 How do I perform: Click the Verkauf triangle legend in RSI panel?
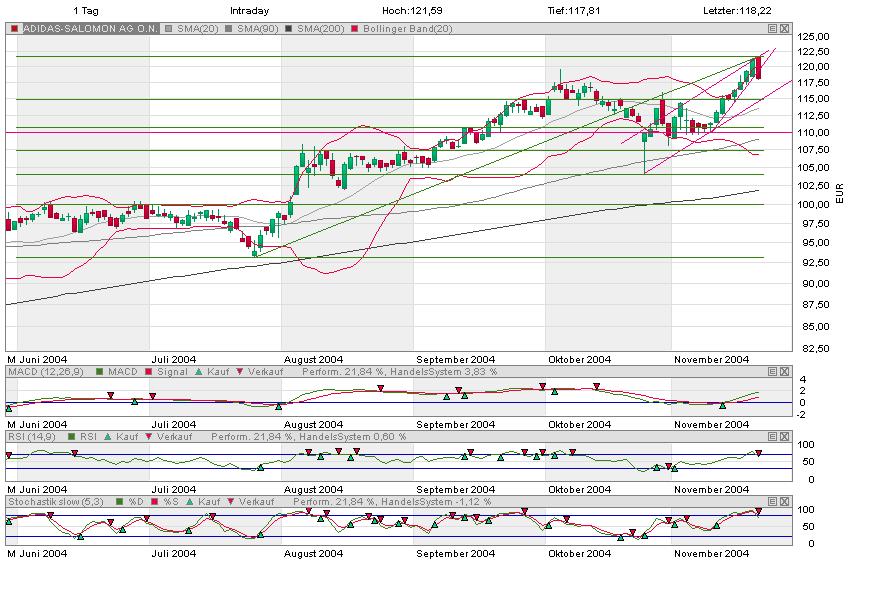[149, 436]
